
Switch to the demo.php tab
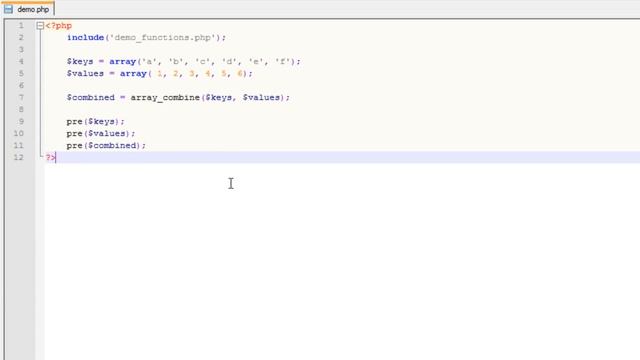click(27, 9)
